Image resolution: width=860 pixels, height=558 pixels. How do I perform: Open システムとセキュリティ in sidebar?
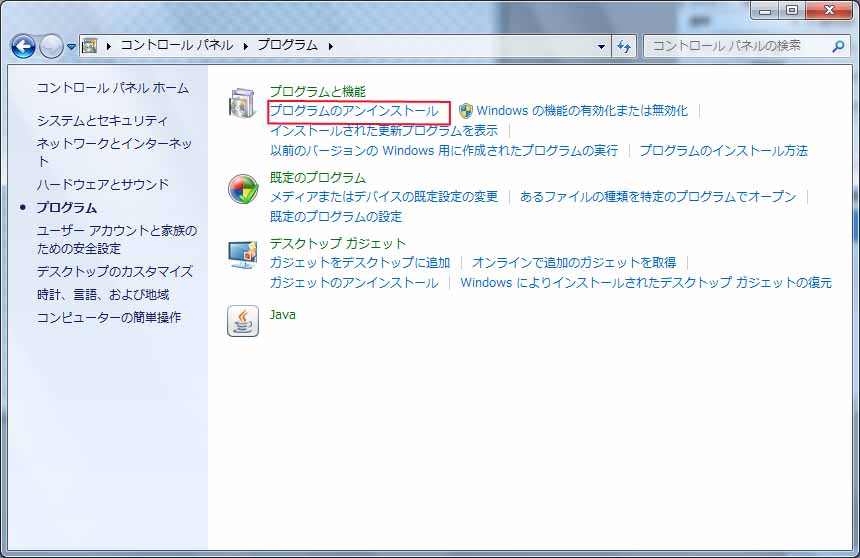pos(102,121)
